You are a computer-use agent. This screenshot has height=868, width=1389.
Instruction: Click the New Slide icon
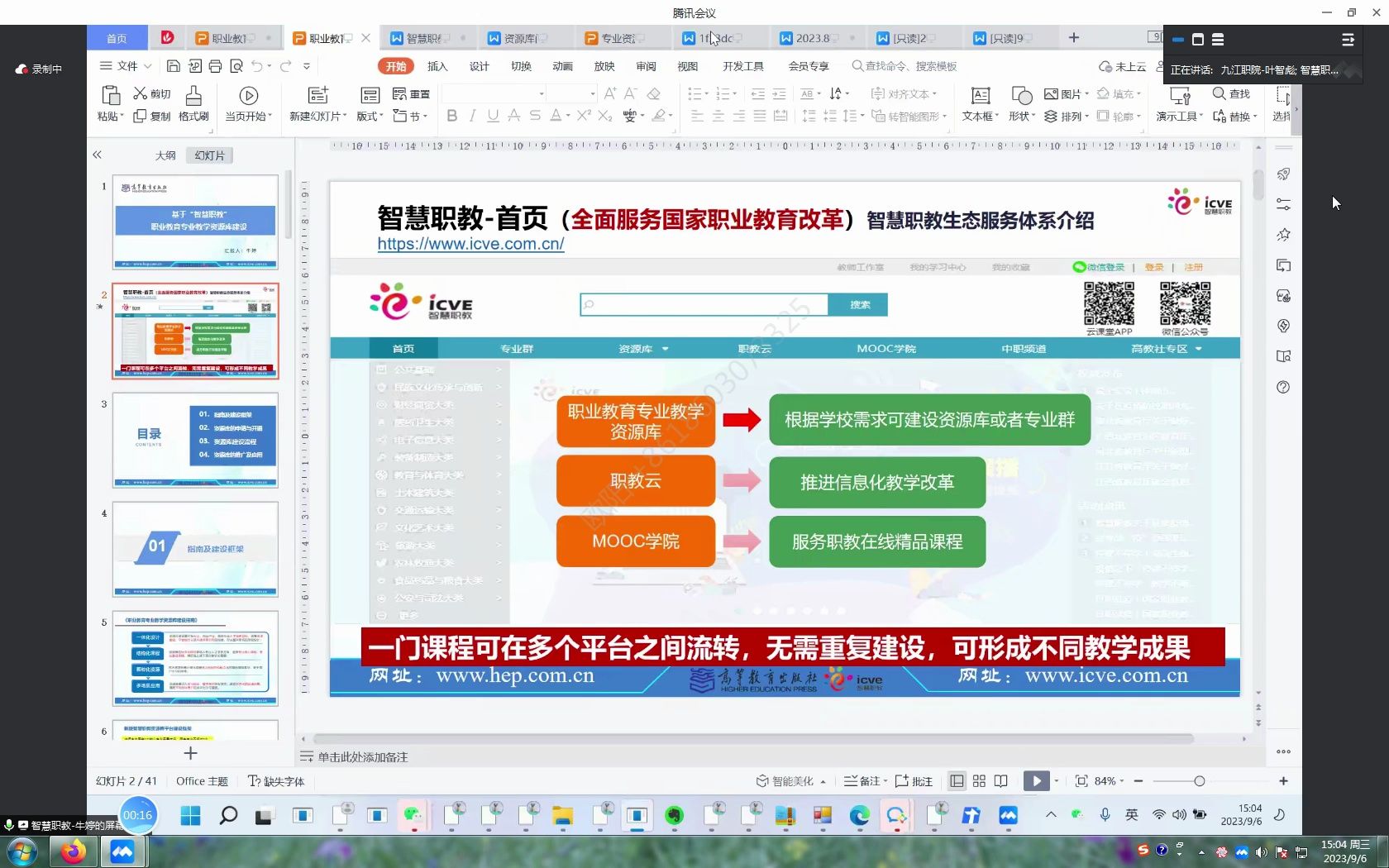tap(317, 95)
